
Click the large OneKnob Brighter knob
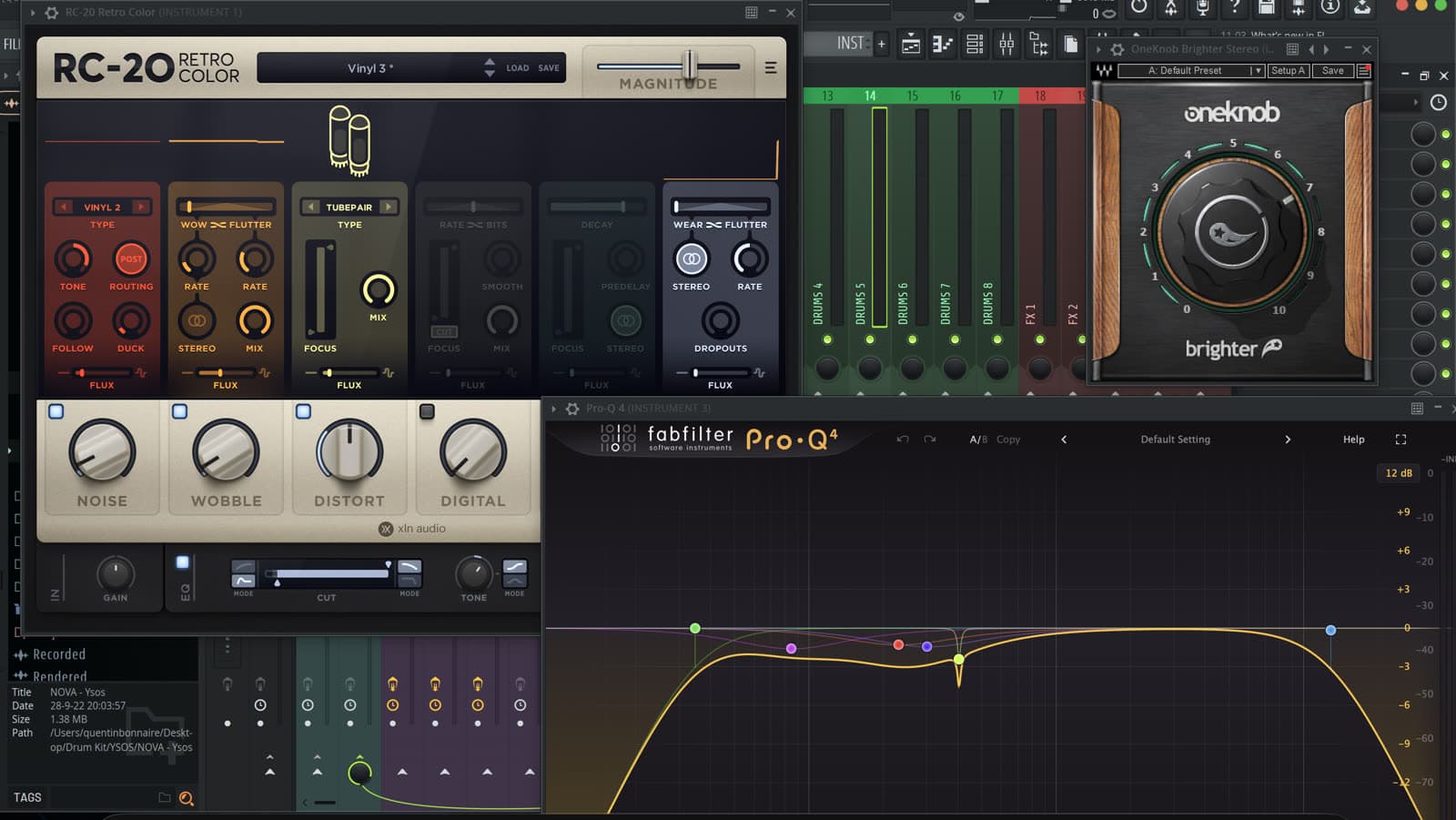point(1232,232)
